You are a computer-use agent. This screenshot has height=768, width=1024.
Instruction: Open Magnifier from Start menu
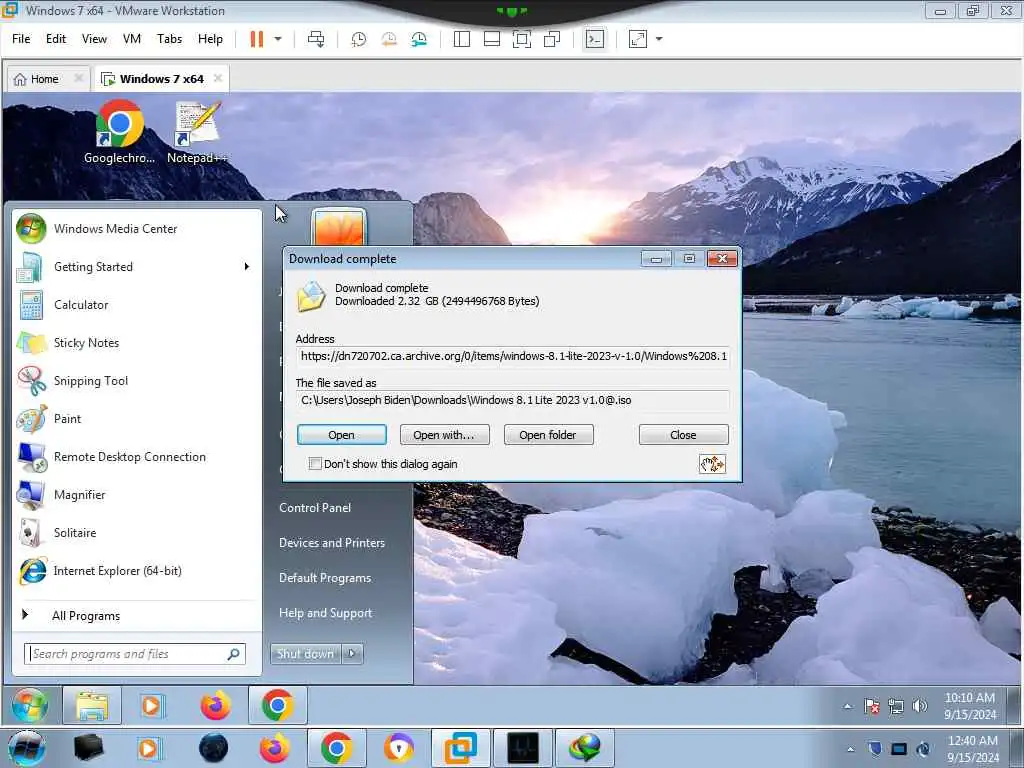coord(136,494)
